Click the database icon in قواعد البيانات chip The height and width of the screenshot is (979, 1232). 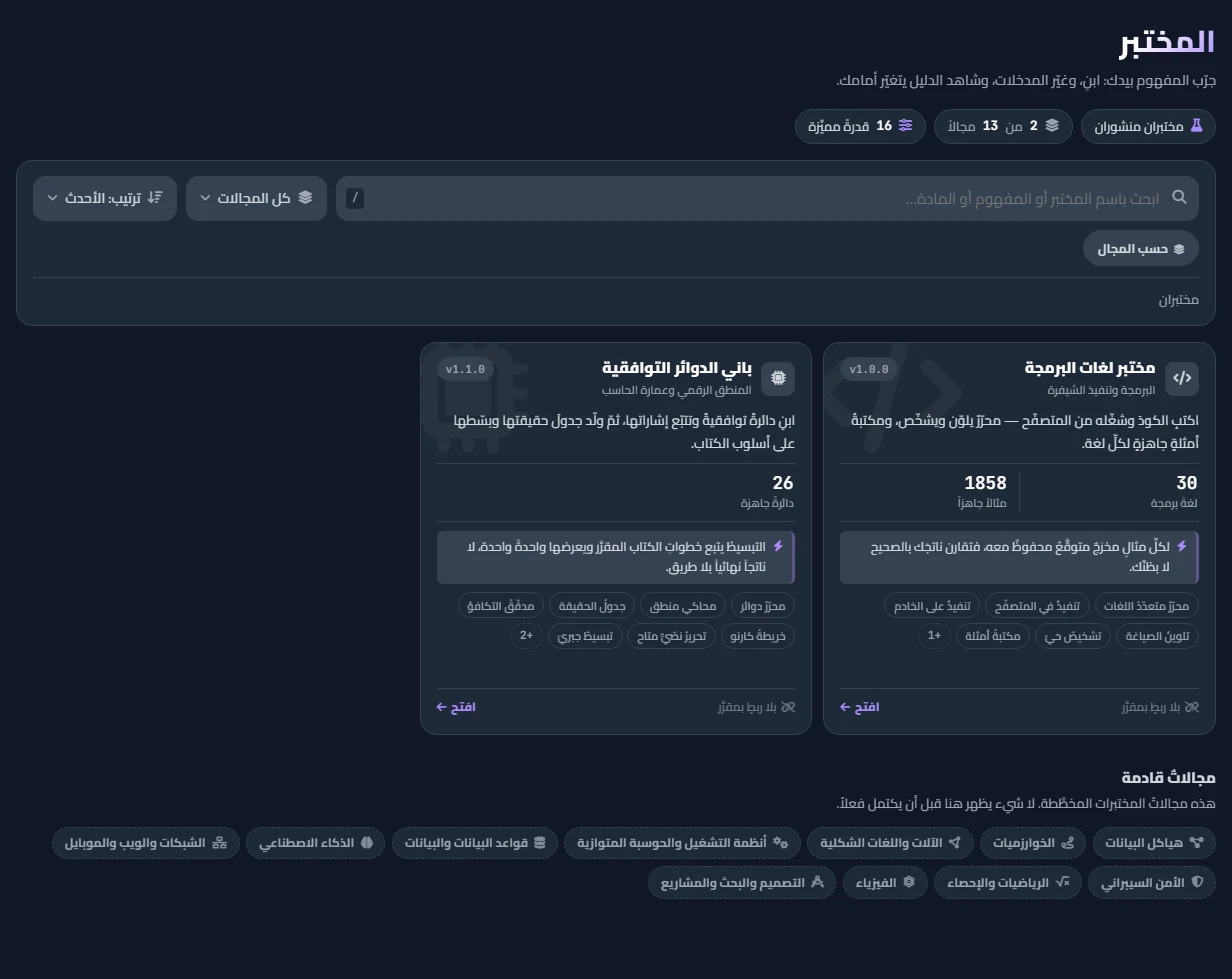point(540,843)
